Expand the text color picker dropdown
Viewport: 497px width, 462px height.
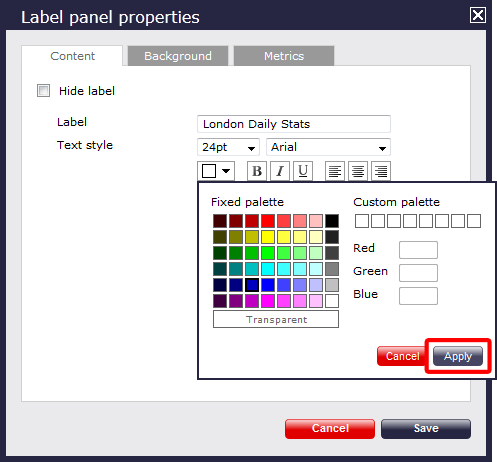[216, 171]
